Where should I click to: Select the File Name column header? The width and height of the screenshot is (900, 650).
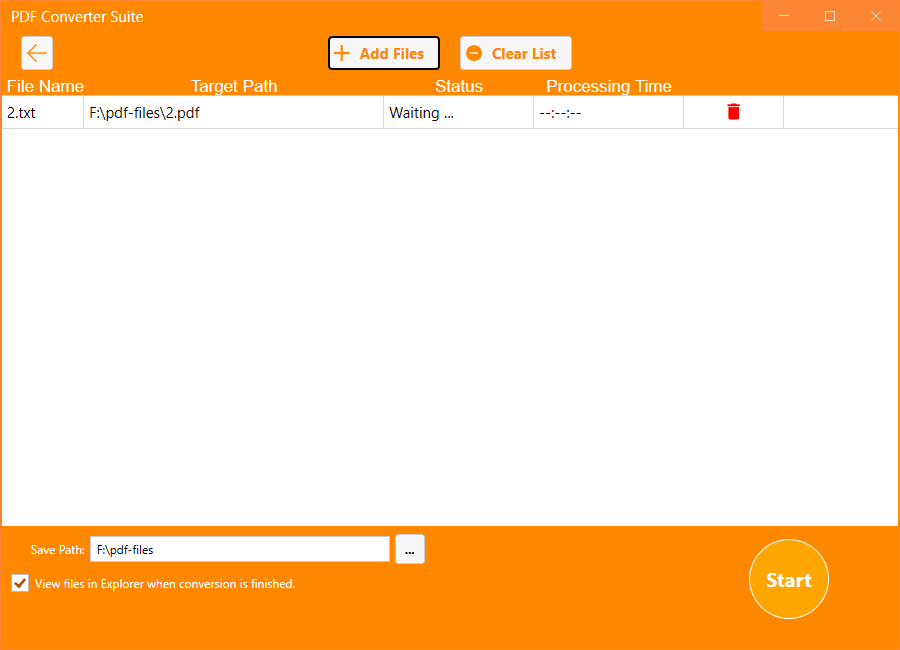click(x=45, y=86)
